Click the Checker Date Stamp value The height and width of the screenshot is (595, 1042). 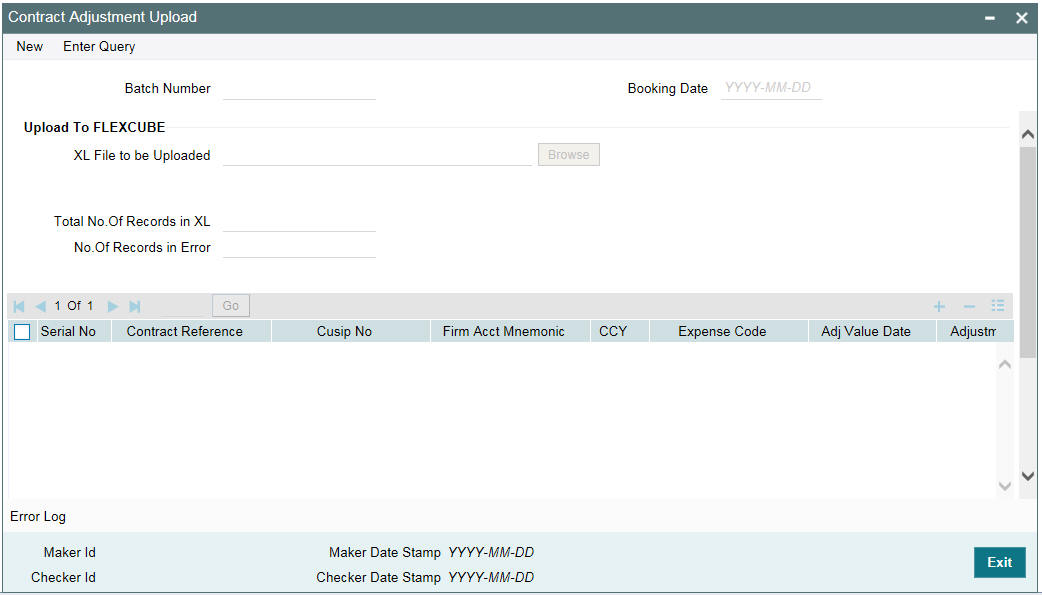(x=491, y=578)
